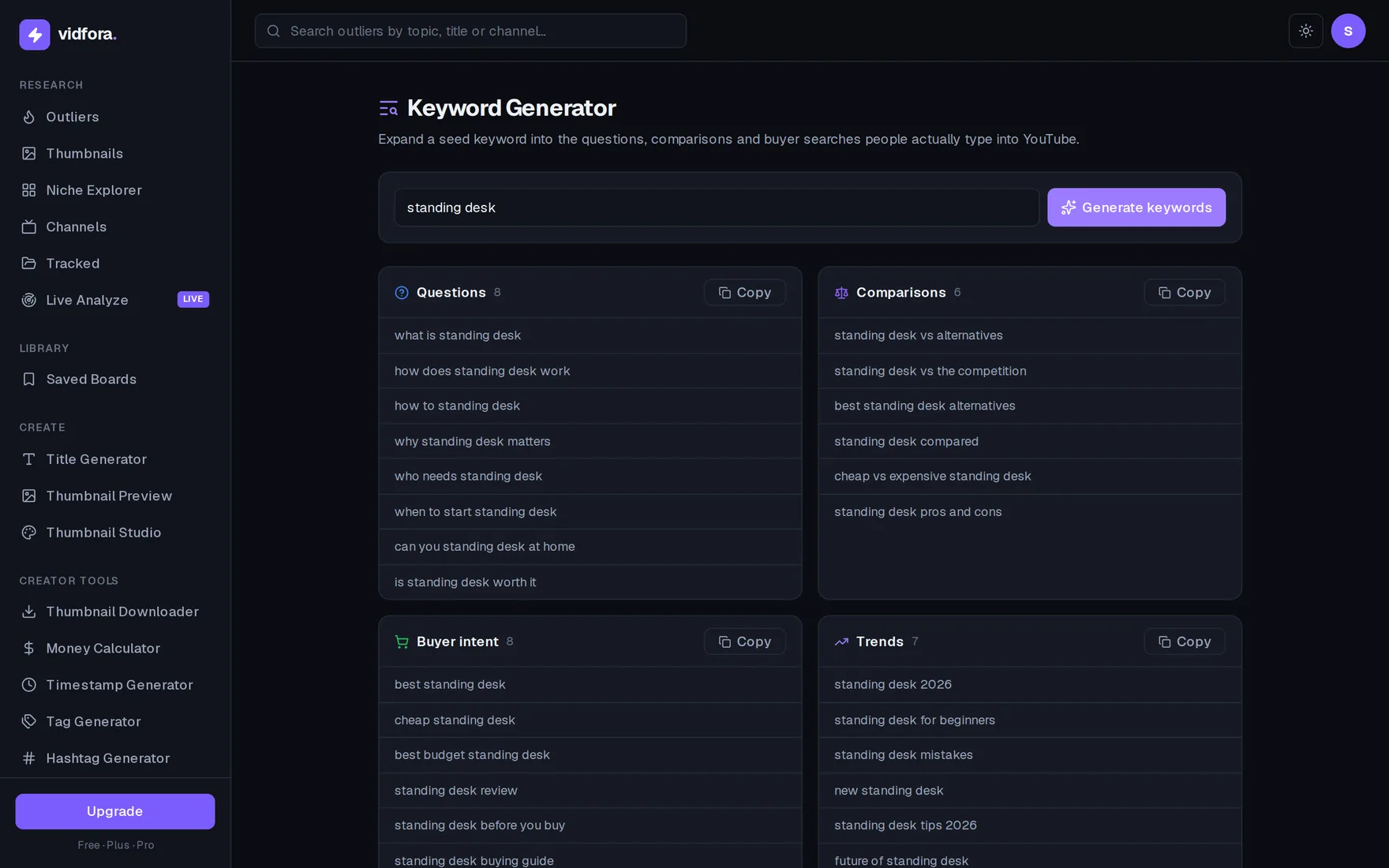Click Generate keywords button
The image size is (1389, 868).
click(x=1136, y=208)
